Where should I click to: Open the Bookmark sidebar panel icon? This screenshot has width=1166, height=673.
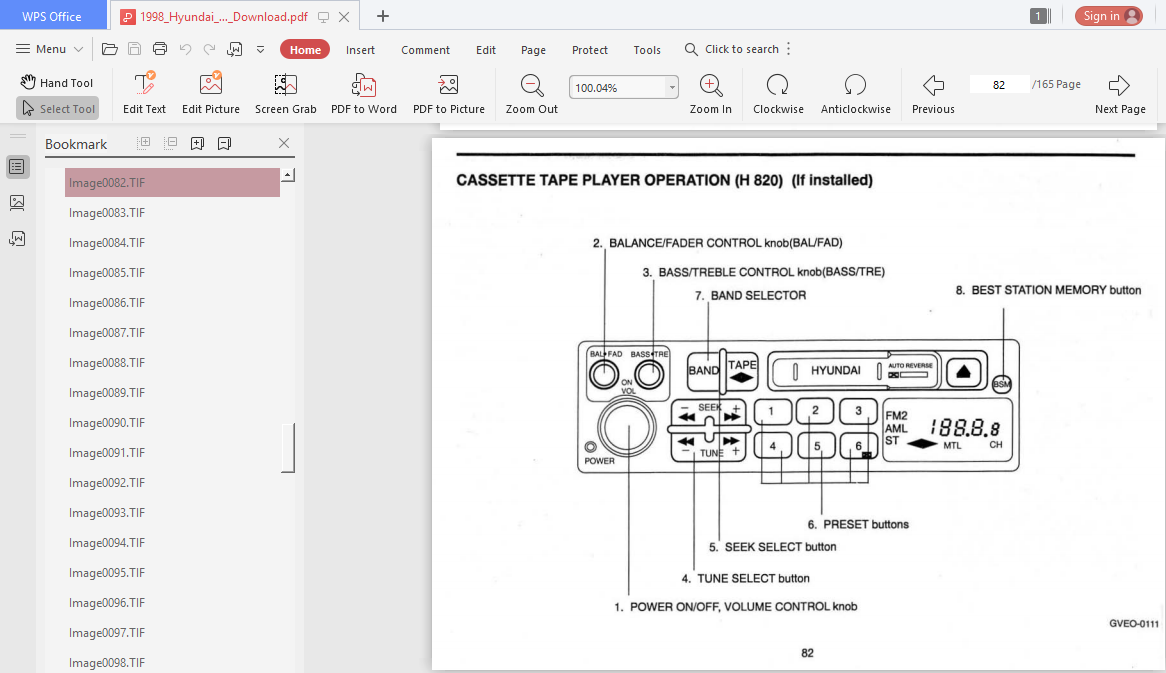point(17,167)
